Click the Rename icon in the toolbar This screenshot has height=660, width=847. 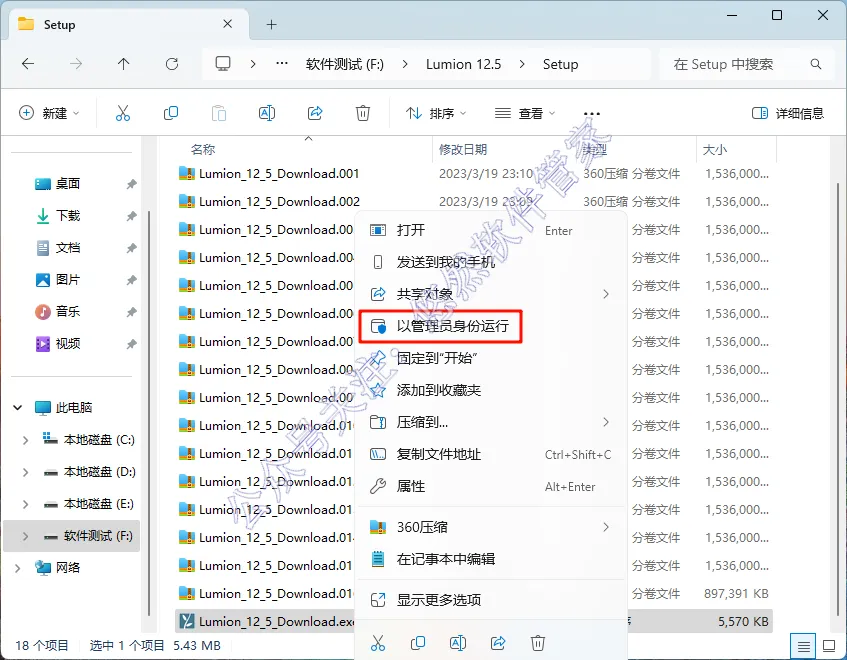point(267,113)
